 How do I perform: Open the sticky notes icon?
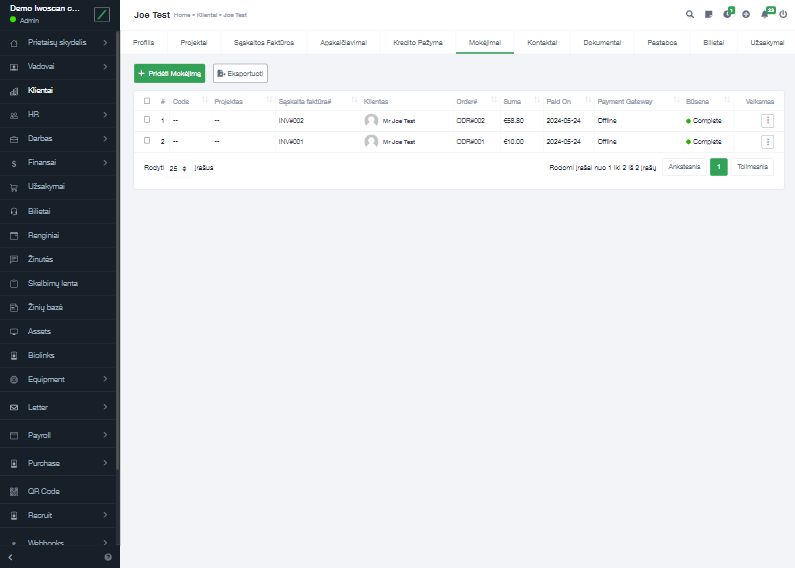(x=708, y=15)
